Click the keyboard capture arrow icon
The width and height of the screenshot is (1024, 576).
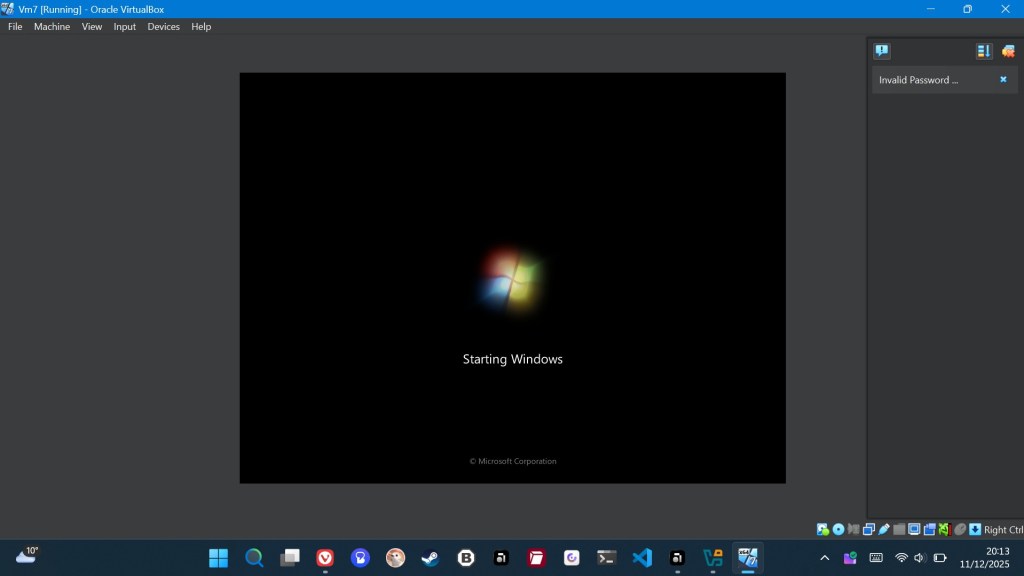tap(975, 529)
